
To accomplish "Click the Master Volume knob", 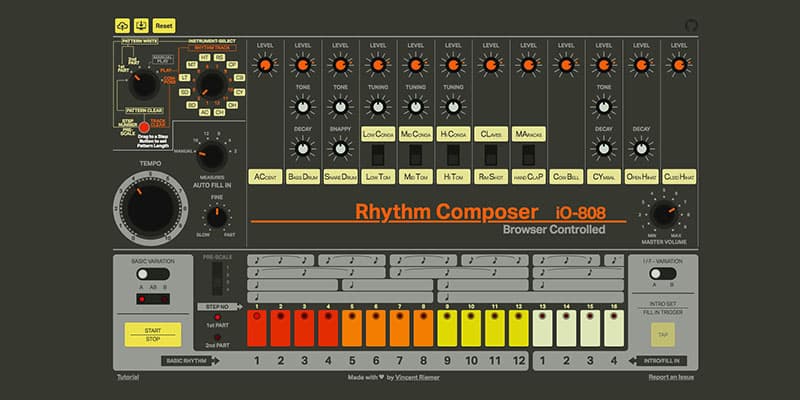I will (x=662, y=213).
